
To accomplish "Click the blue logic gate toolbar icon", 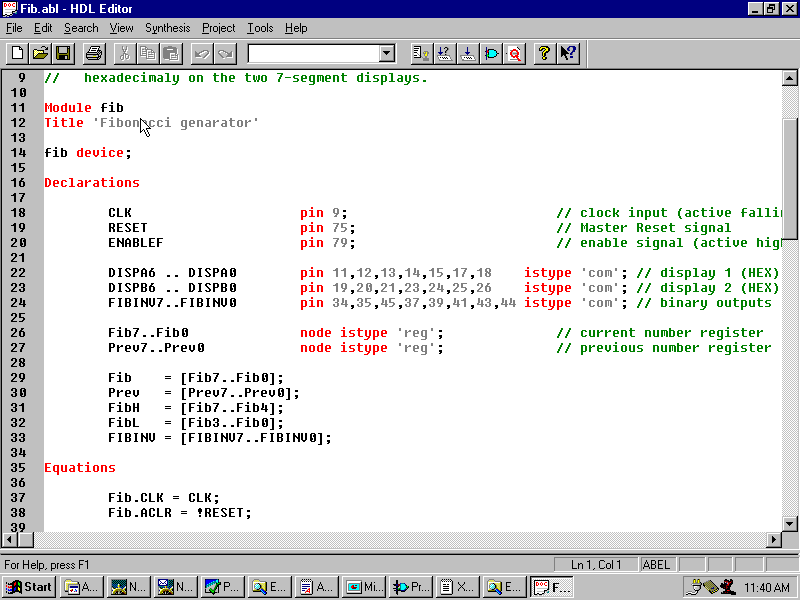I will pyautogui.click(x=492, y=53).
